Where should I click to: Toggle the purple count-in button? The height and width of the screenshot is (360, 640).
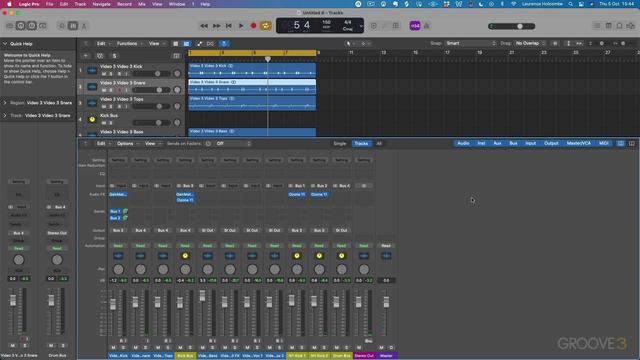(415, 26)
